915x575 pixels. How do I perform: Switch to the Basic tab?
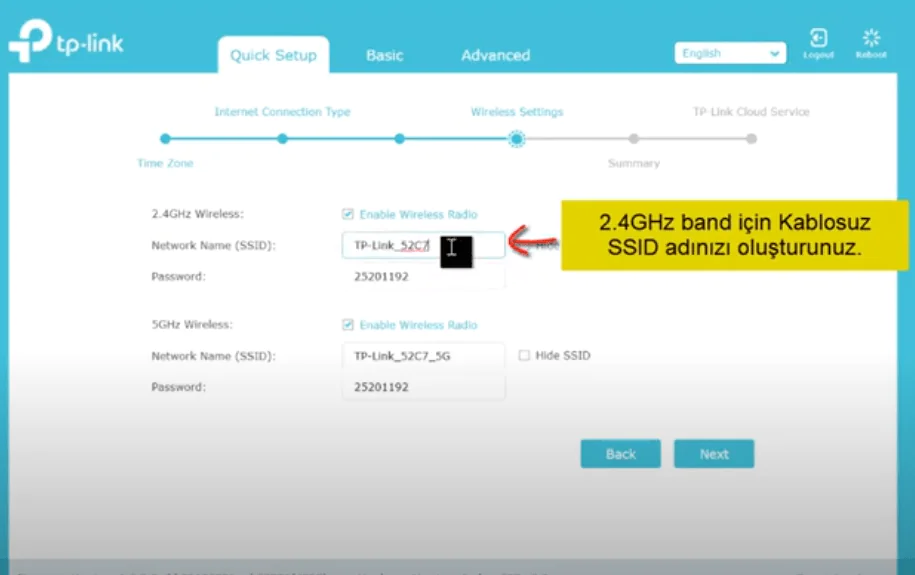(x=385, y=55)
